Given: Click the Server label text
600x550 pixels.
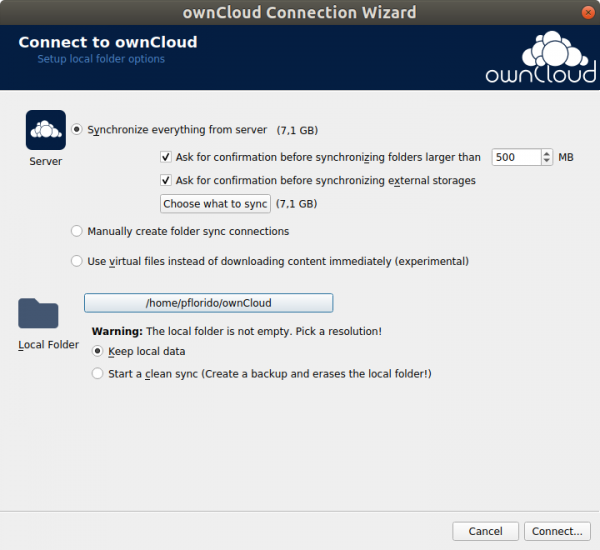Looking at the screenshot, I should (x=46, y=162).
